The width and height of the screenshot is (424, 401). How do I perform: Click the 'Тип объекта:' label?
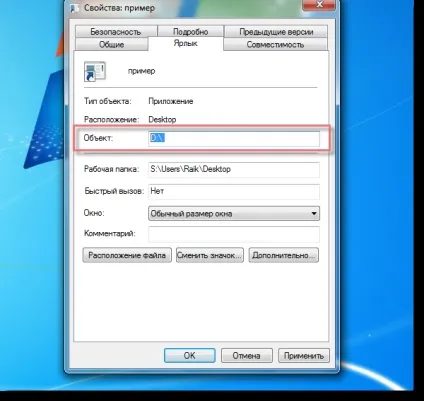pos(108,101)
